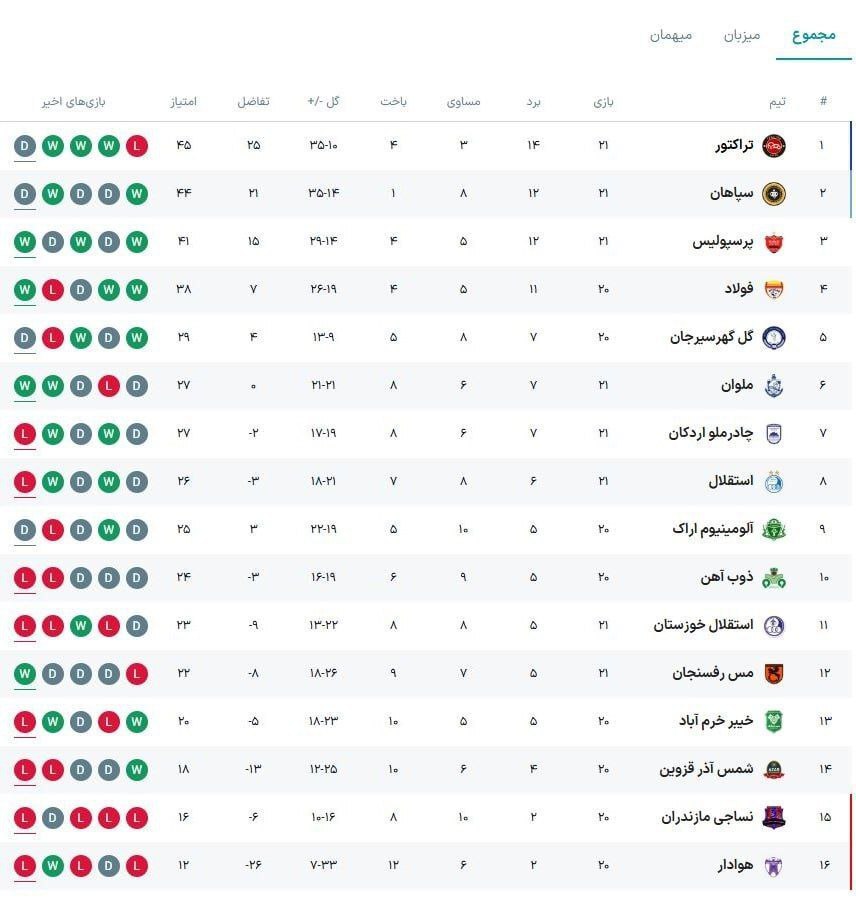Image resolution: width=856 pixels, height=900 pixels.
Task: Sort table by امتیاز column header
Action: tap(180, 101)
